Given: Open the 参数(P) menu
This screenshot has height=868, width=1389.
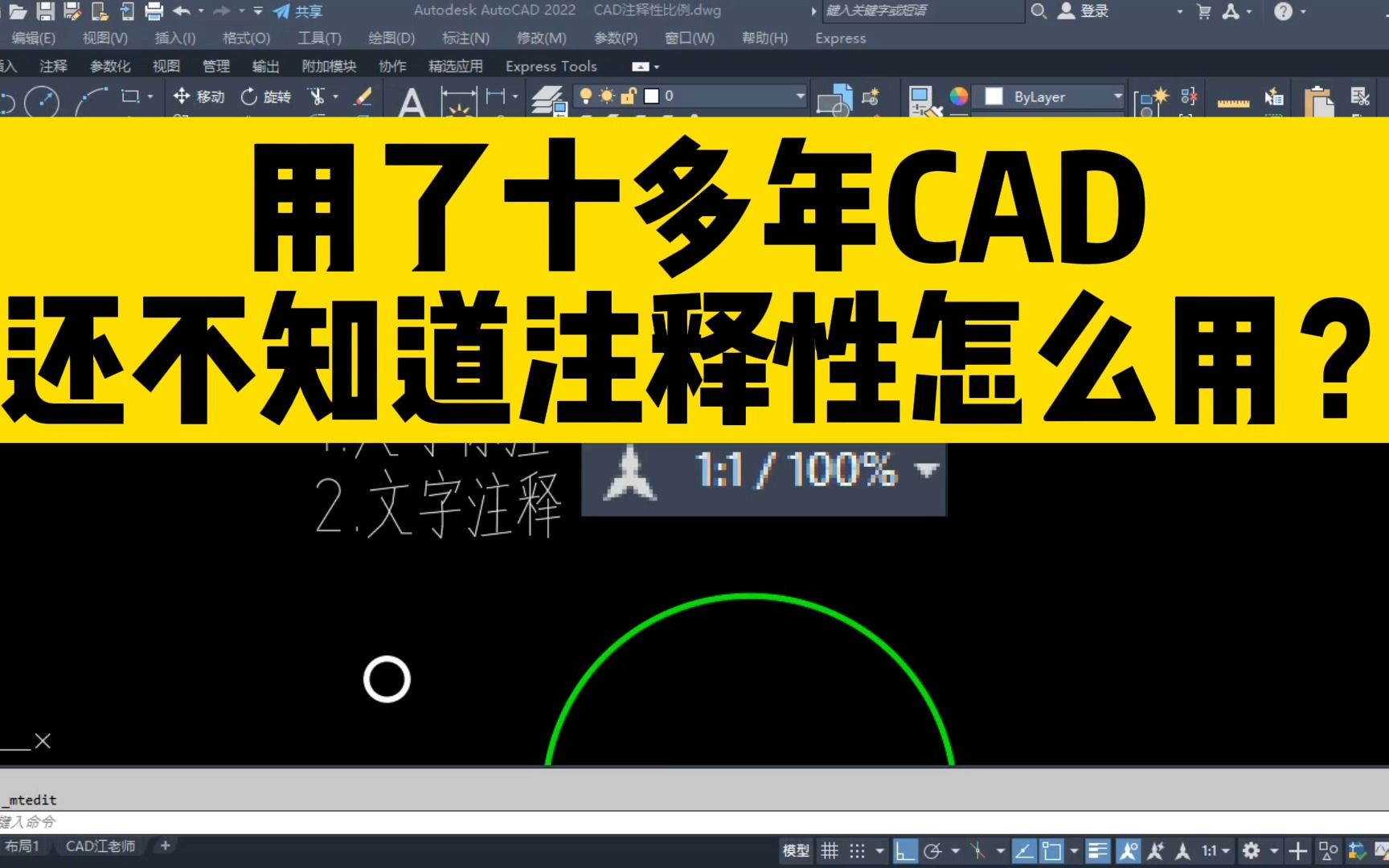Looking at the screenshot, I should (616, 38).
